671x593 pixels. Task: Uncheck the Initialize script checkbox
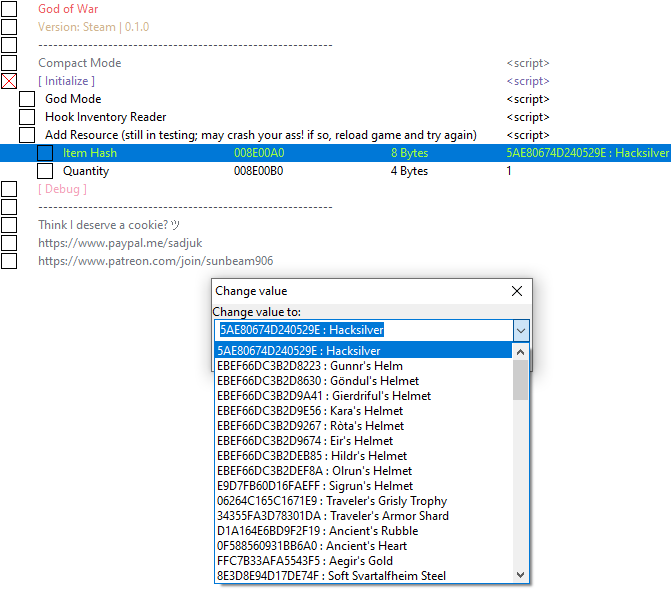[9, 81]
